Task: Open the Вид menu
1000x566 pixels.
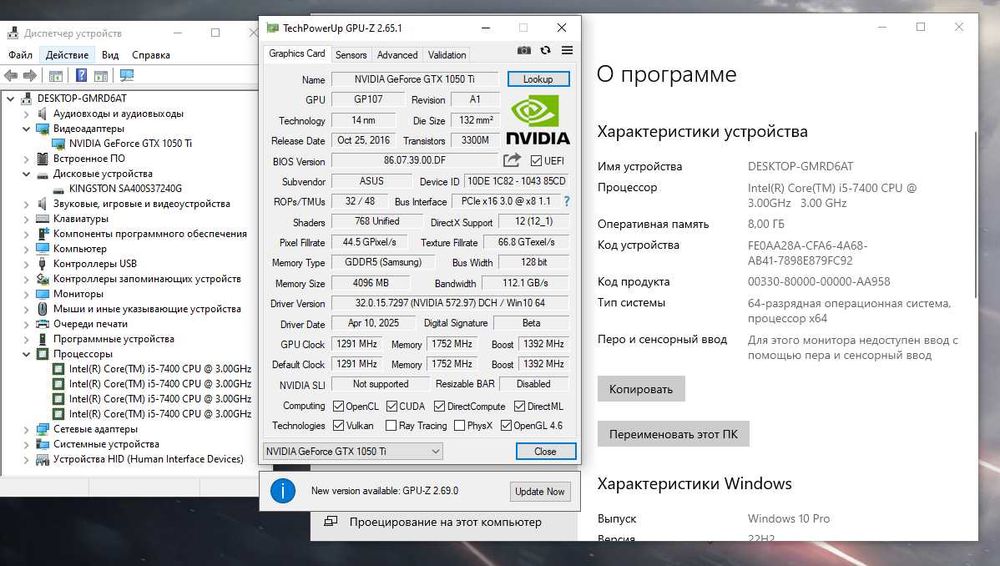Action: click(x=110, y=55)
